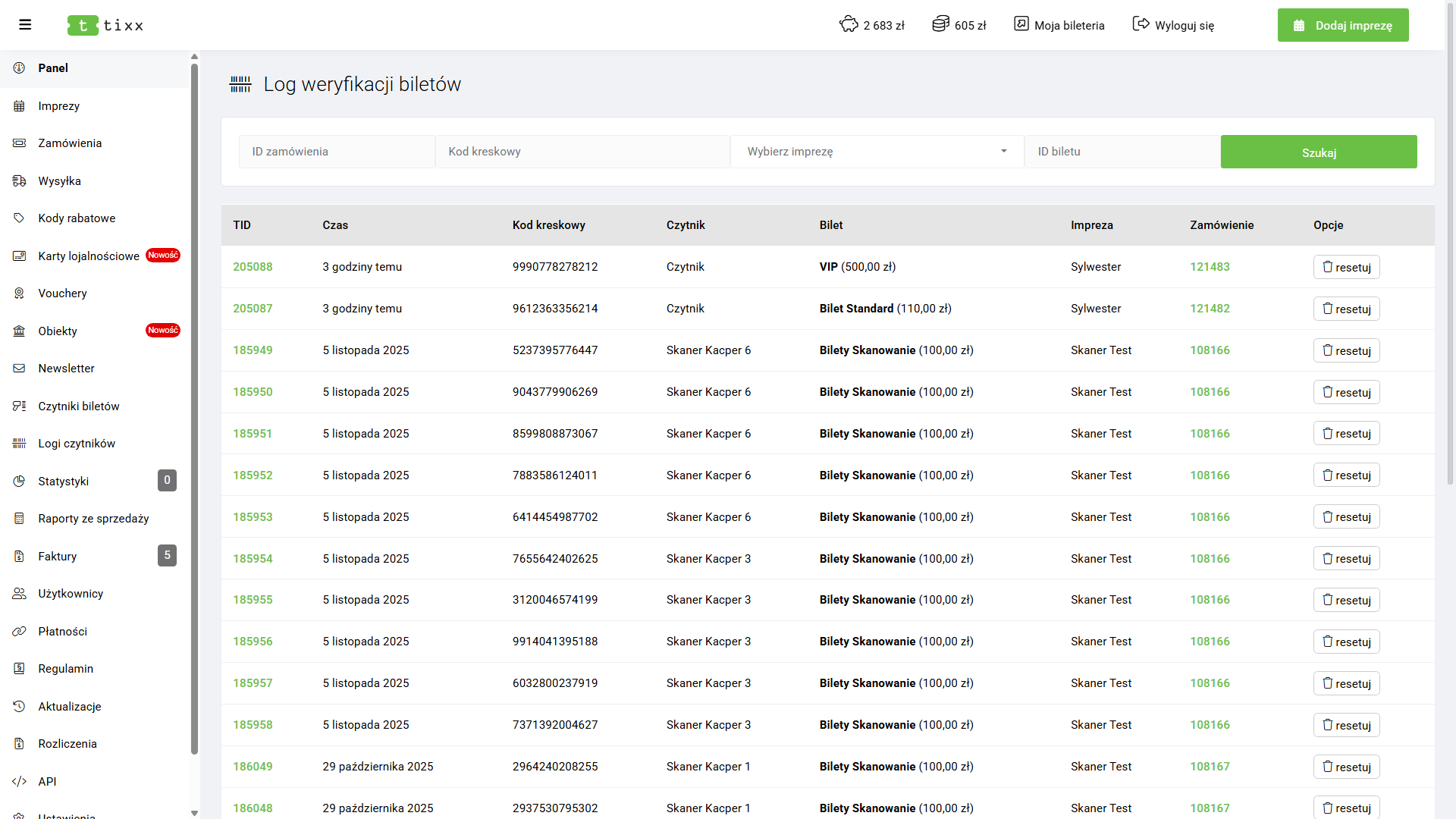Open order link 121482
Viewport: 1456px width, 819px height.
click(1210, 309)
